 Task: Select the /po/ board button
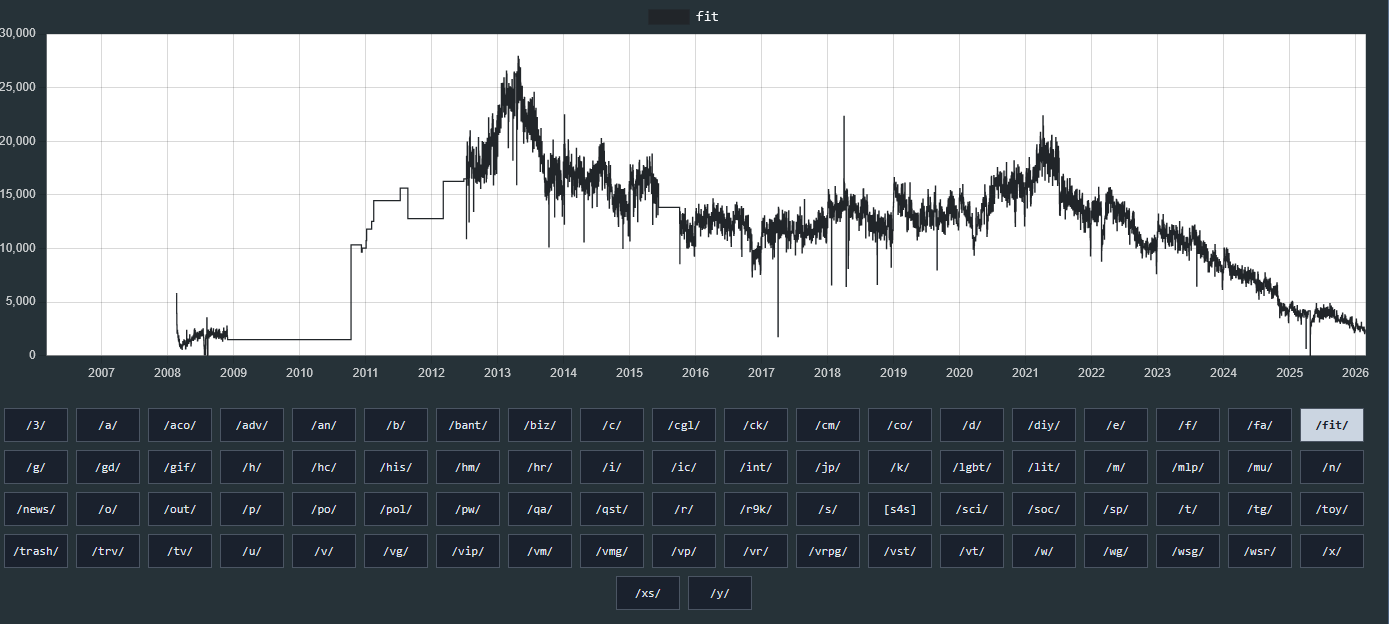coord(324,509)
